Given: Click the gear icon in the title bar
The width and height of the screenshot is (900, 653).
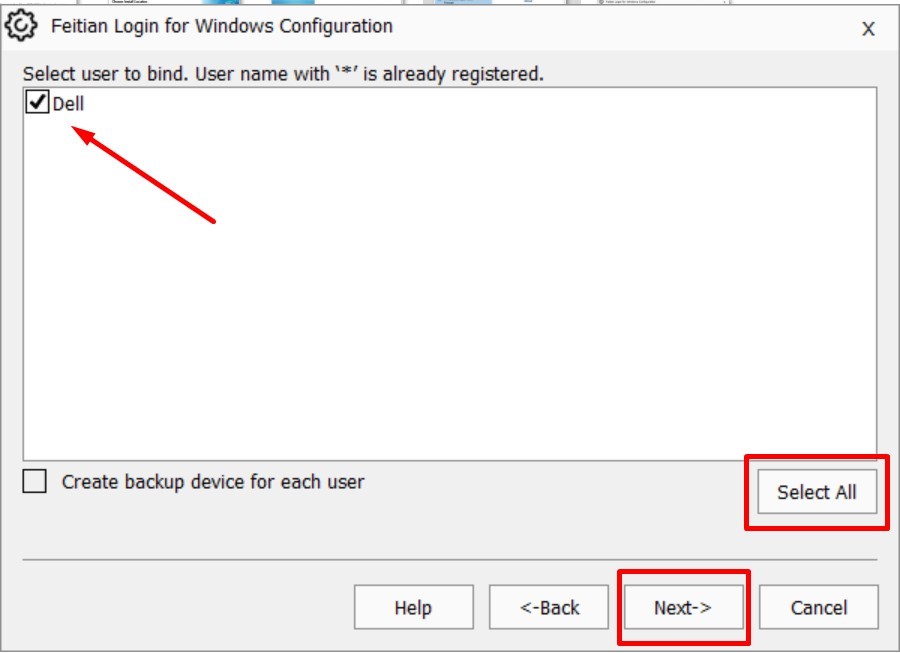Looking at the screenshot, I should click(22, 27).
